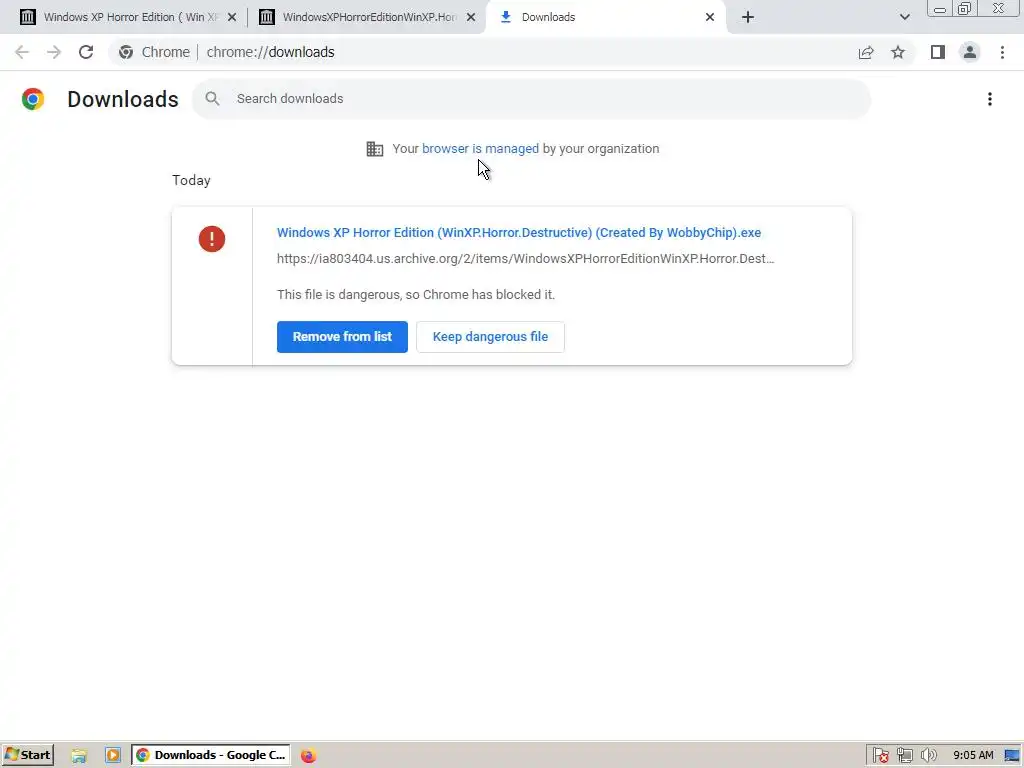Open a new tab with the plus button
This screenshot has width=1024, height=768.
coord(748,17)
